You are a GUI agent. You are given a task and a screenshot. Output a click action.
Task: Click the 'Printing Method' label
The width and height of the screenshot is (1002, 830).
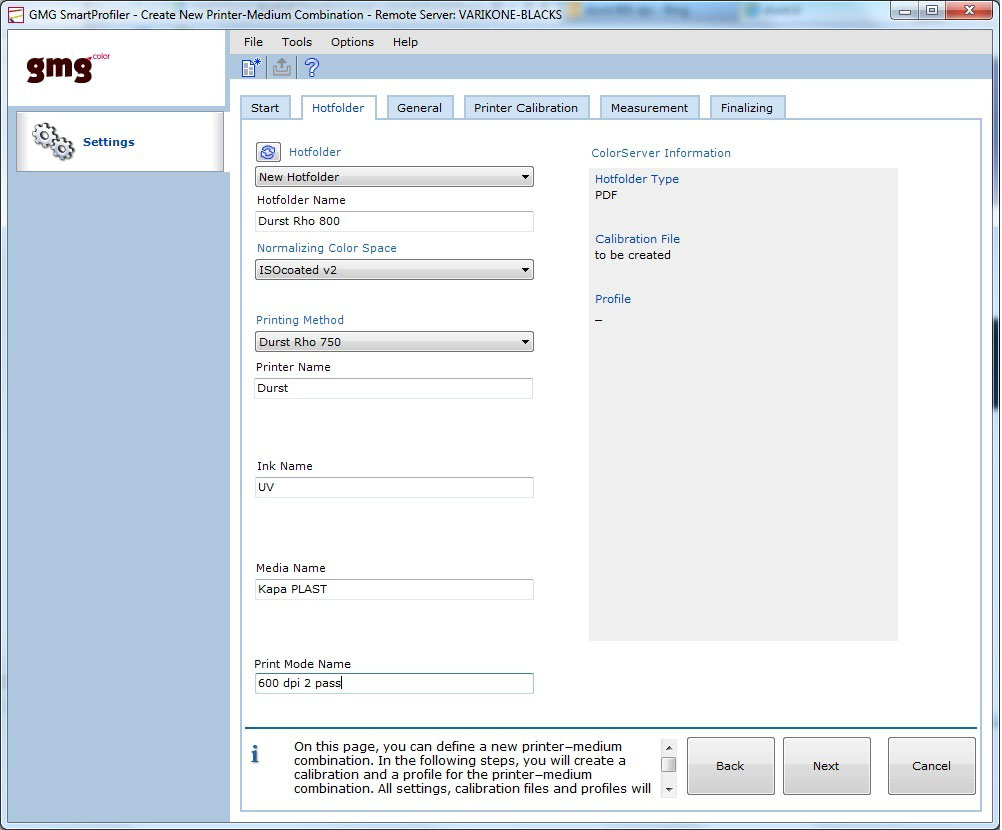click(300, 319)
